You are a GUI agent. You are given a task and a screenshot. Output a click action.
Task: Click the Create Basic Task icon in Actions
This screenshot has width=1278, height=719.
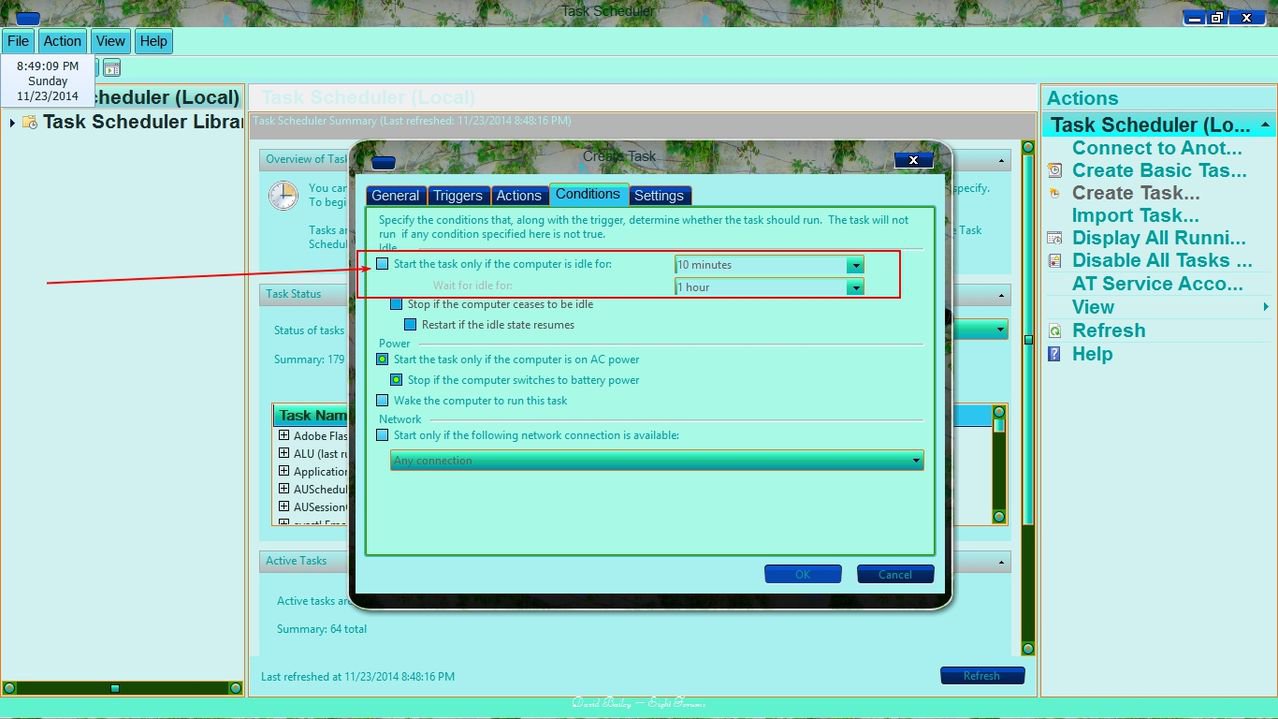click(1054, 171)
